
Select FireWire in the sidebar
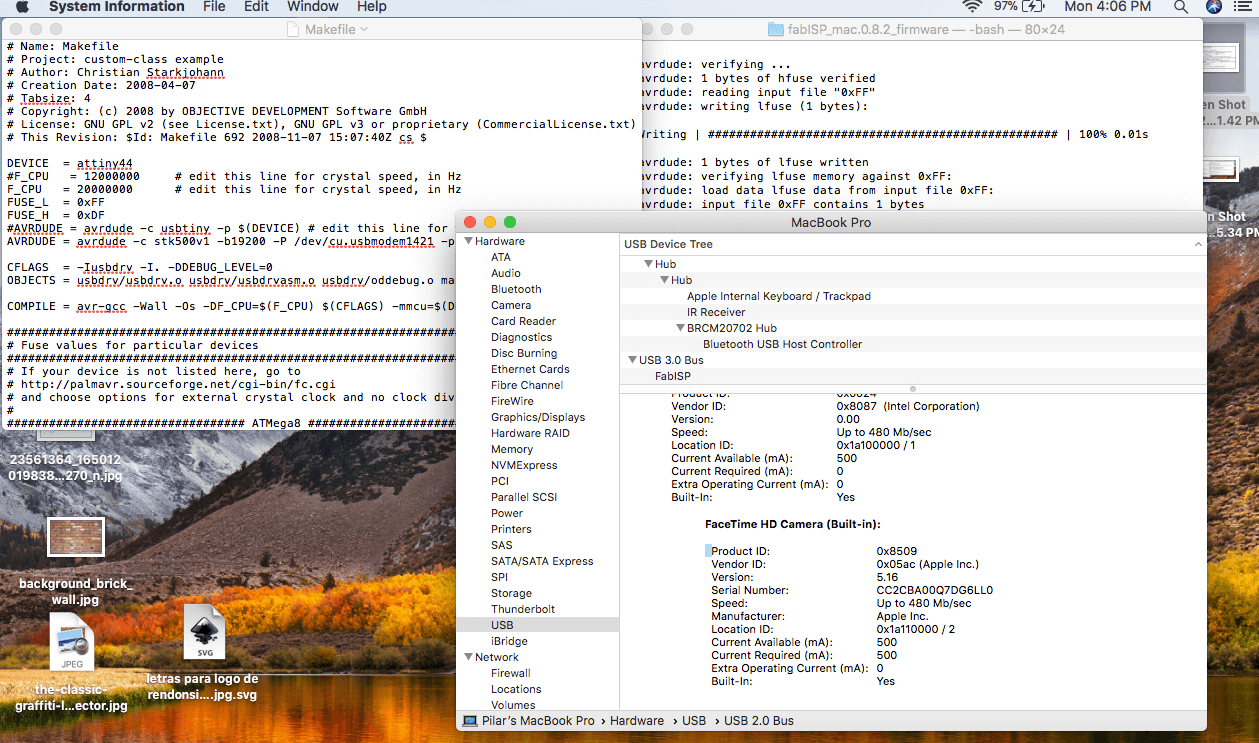point(512,401)
